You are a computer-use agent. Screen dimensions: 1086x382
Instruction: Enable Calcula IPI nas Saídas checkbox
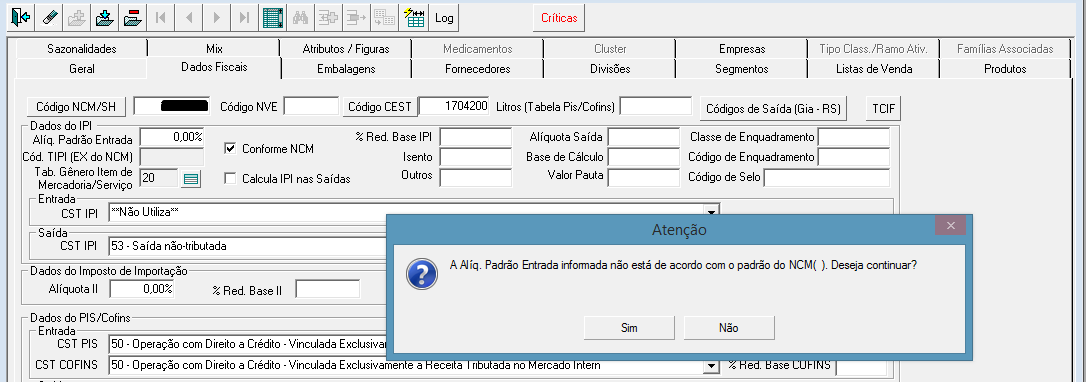[x=230, y=179]
